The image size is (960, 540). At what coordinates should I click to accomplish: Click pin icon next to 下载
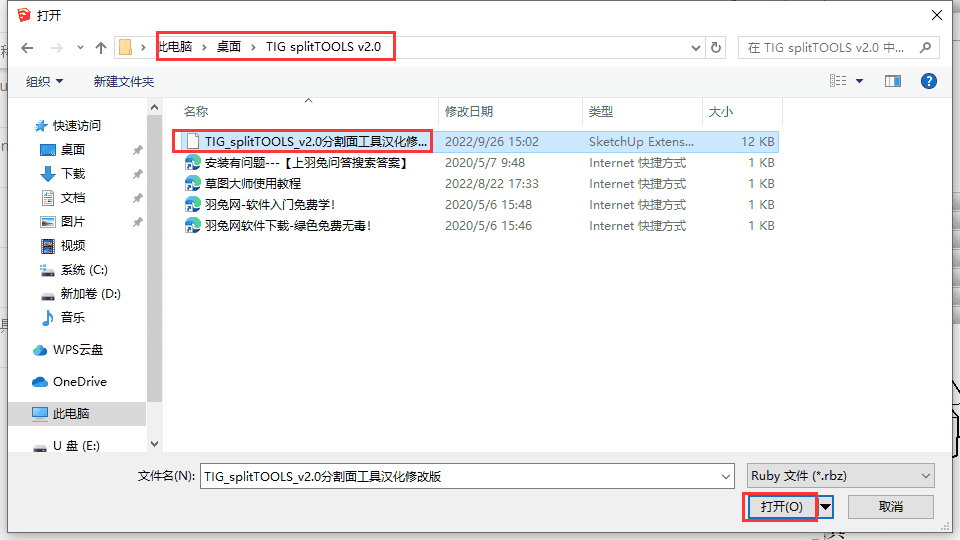click(138, 174)
